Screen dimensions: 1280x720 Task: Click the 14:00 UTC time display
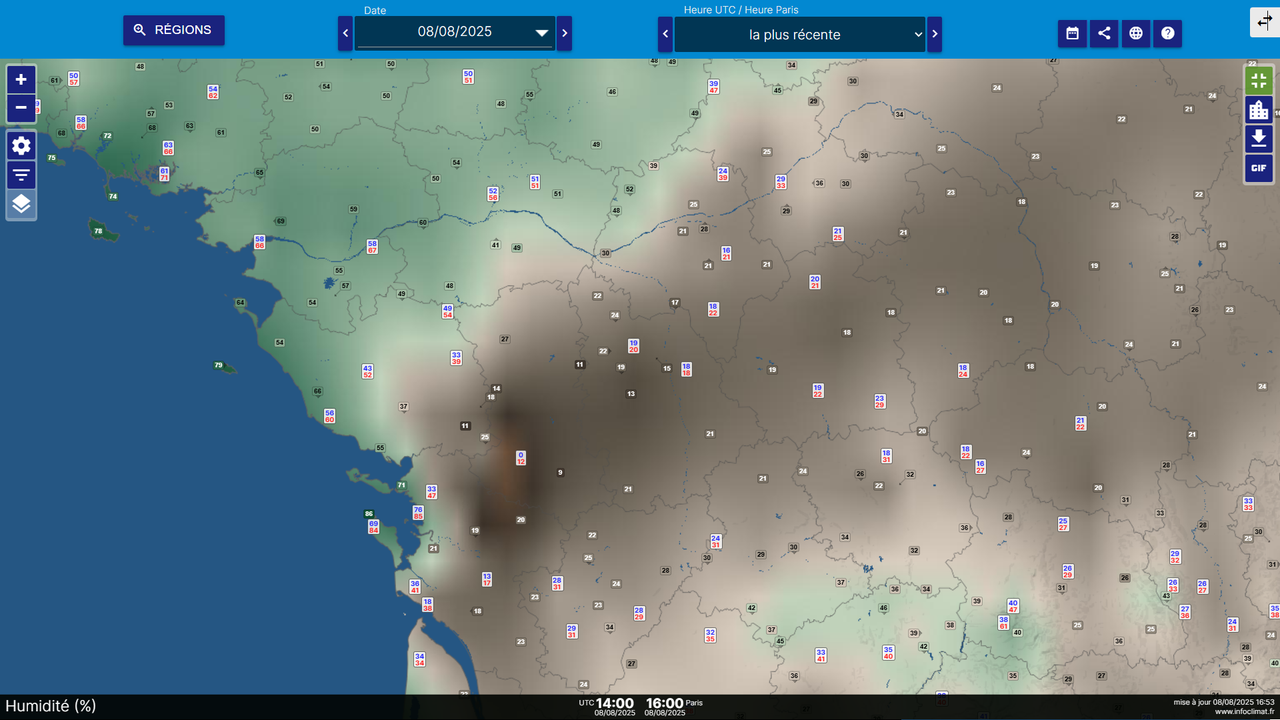615,703
